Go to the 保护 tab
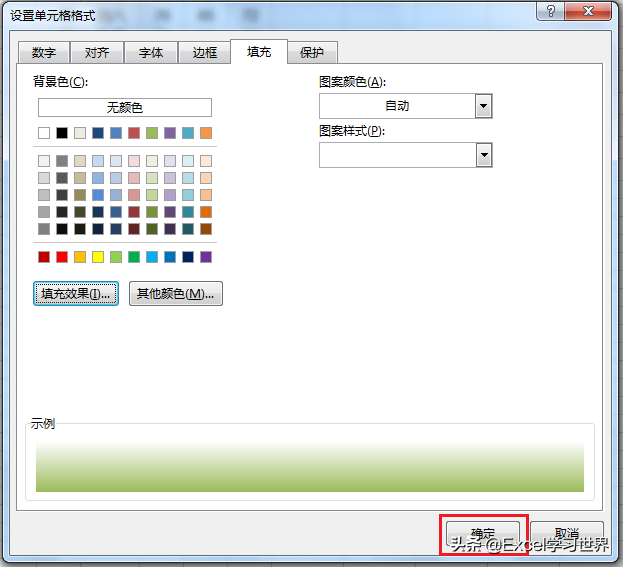This screenshot has height=567, width=623. coord(312,52)
